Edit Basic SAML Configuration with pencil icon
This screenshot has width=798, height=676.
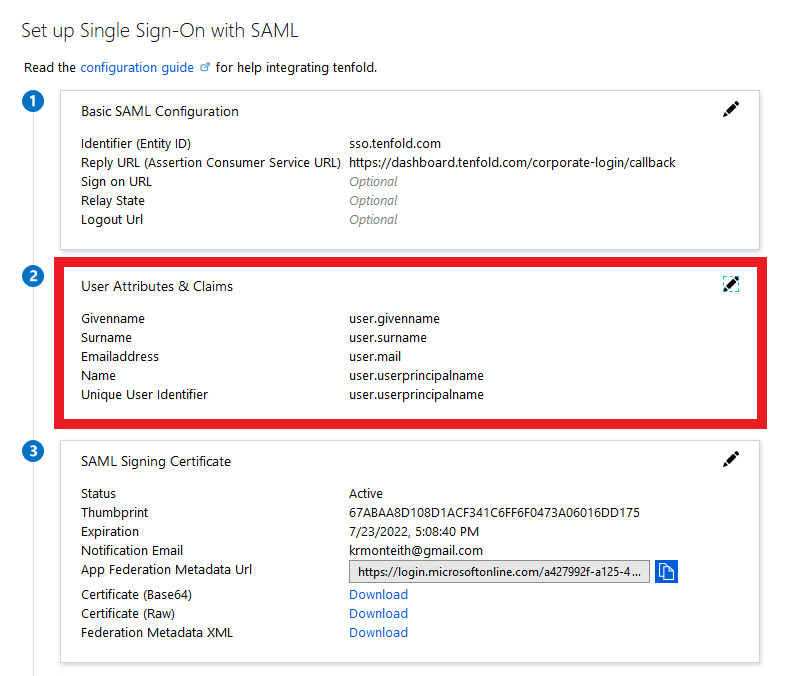[731, 109]
